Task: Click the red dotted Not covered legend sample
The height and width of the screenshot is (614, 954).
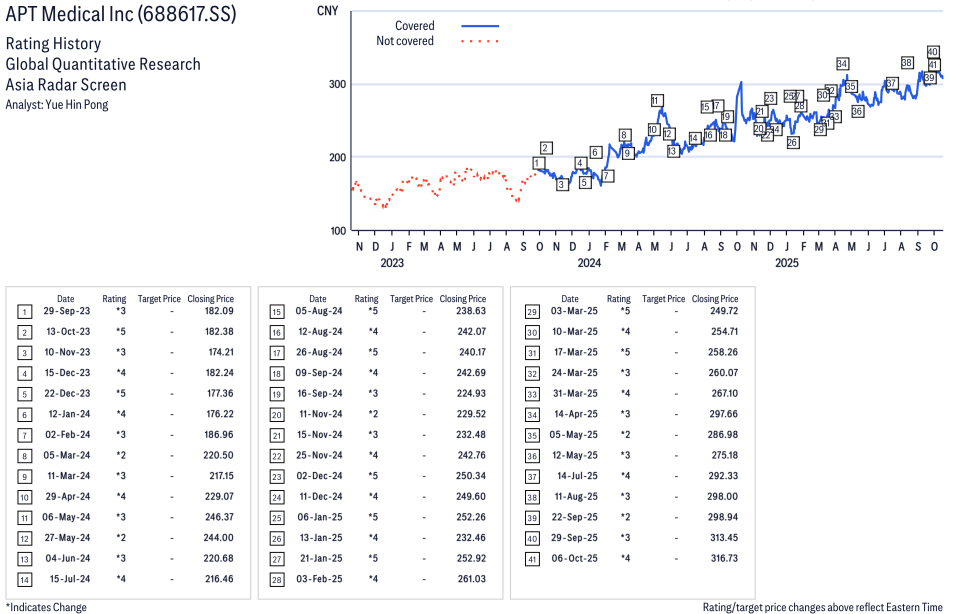Action: 480,42
